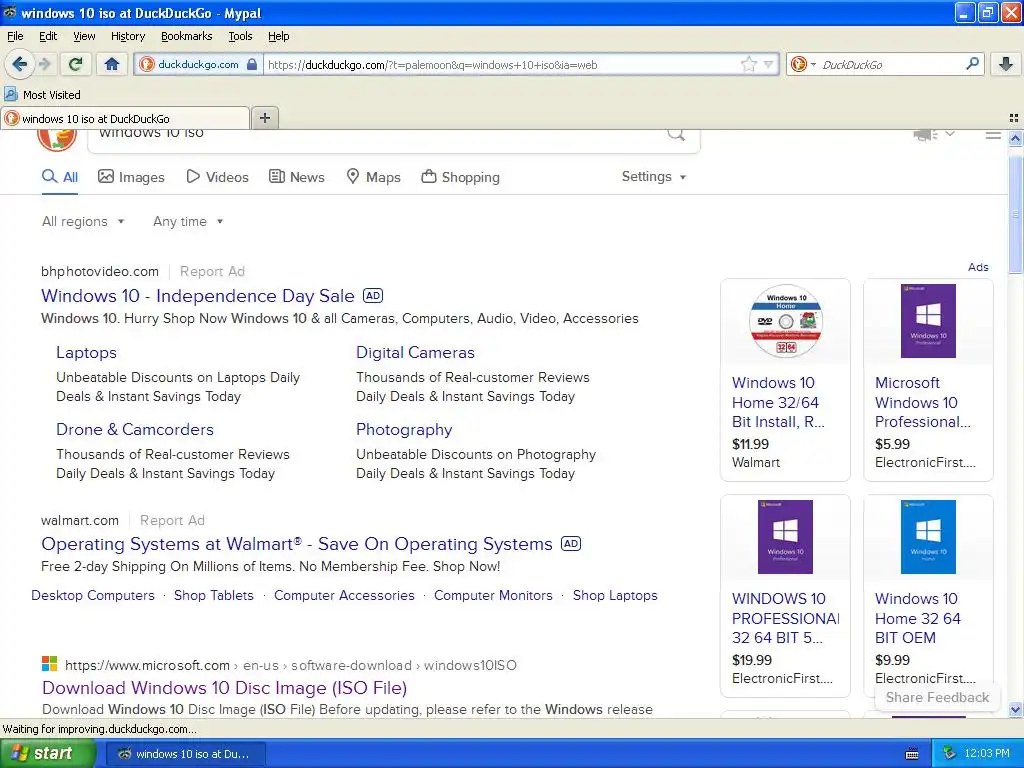Open search engine selector dropdown
Viewport: 1024px width, 768px height.
pyautogui.click(x=803, y=64)
